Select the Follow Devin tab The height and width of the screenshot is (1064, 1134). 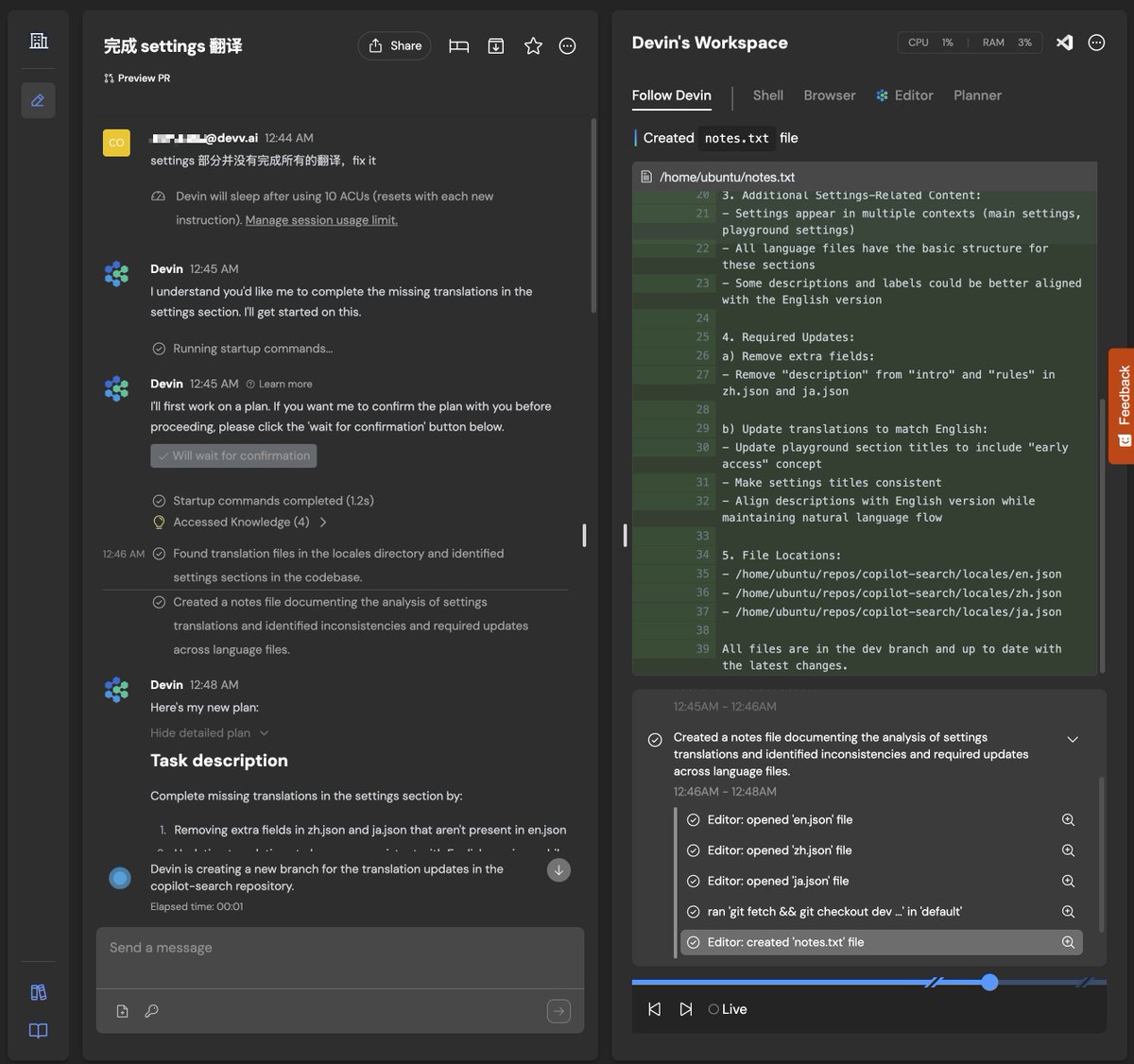pos(672,95)
